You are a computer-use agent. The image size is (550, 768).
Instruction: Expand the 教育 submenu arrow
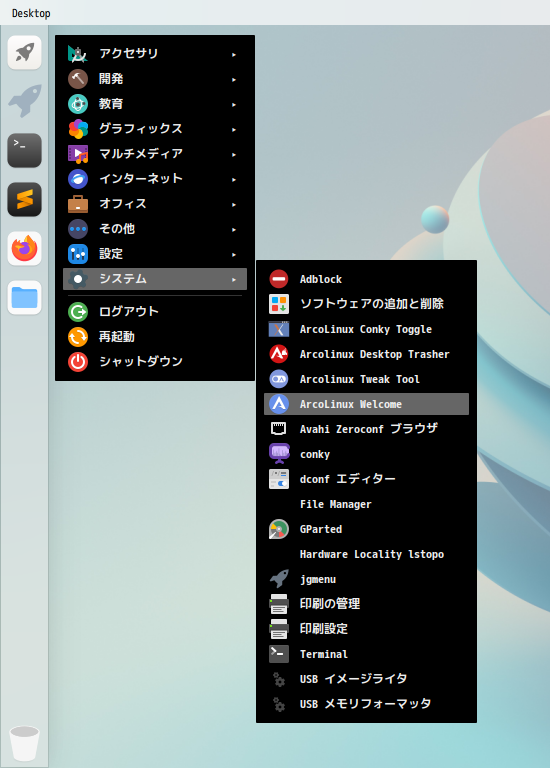(234, 104)
